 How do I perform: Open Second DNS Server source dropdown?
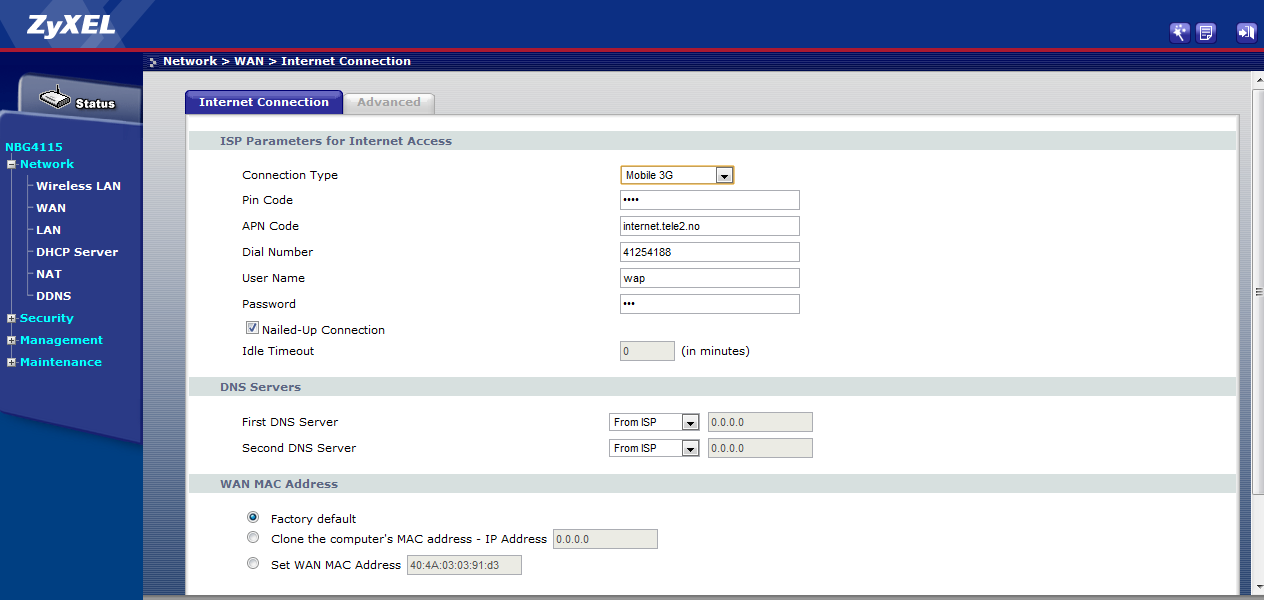click(x=654, y=448)
